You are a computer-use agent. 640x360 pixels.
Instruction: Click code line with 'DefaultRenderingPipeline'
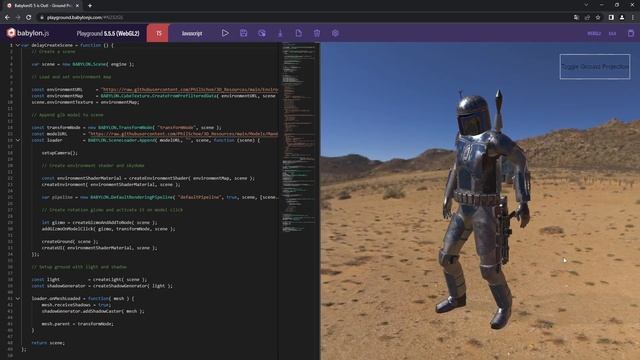[x=160, y=197]
